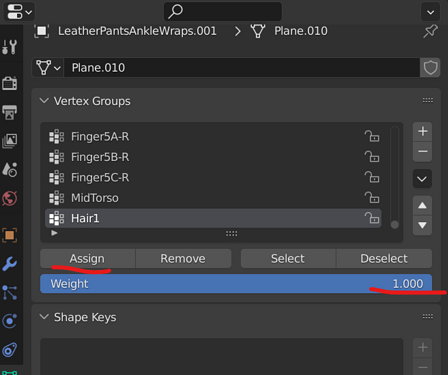Collapse the Shape Keys panel
This screenshot has width=448, height=375.
tap(44, 317)
